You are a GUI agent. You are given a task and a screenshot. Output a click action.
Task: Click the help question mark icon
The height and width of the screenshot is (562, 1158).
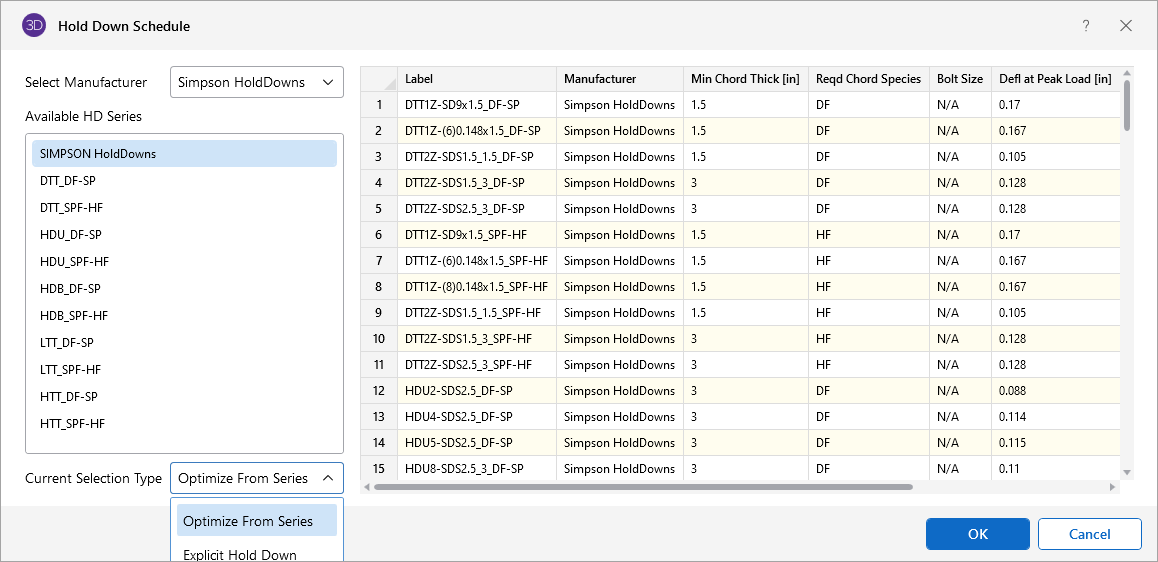(1086, 26)
